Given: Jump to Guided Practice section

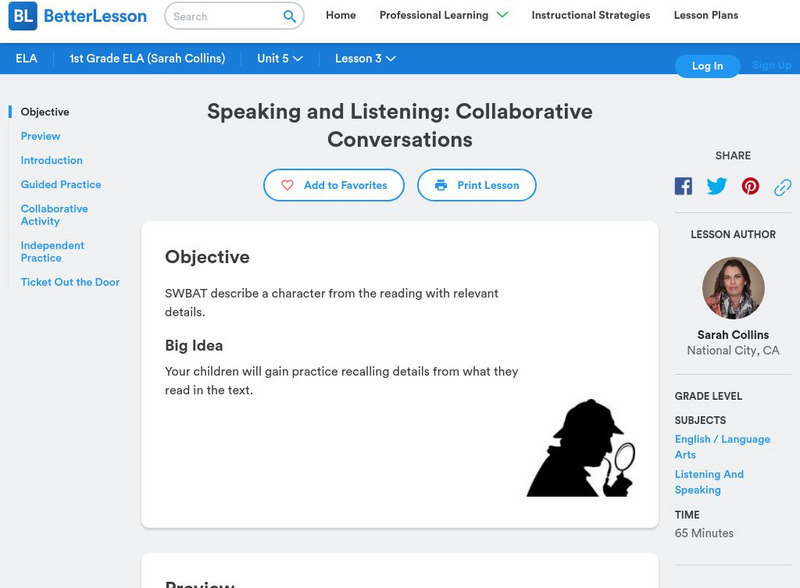Looking at the screenshot, I should click(x=61, y=185).
